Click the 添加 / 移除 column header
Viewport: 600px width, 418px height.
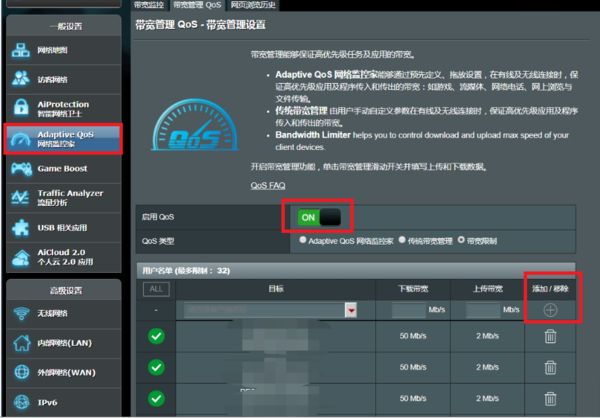550,289
